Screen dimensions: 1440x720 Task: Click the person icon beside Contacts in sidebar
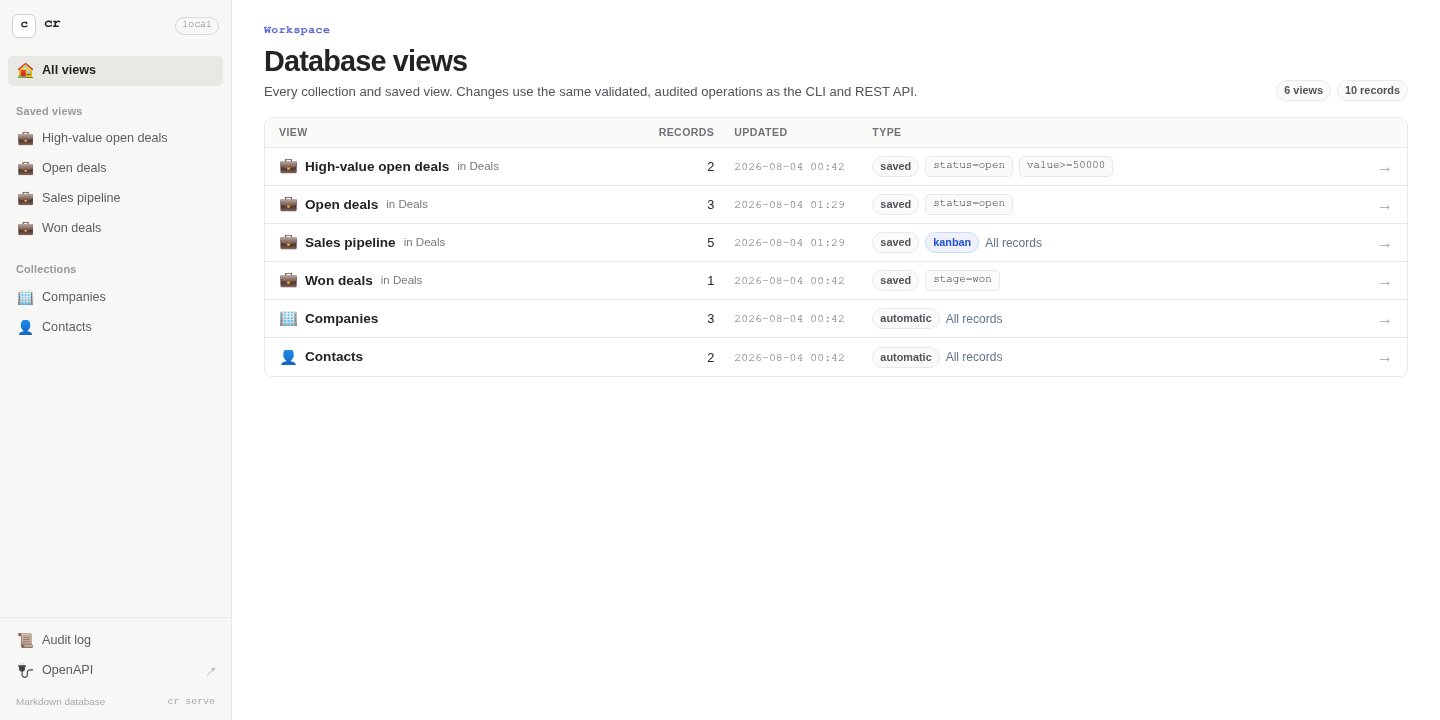coord(25,327)
